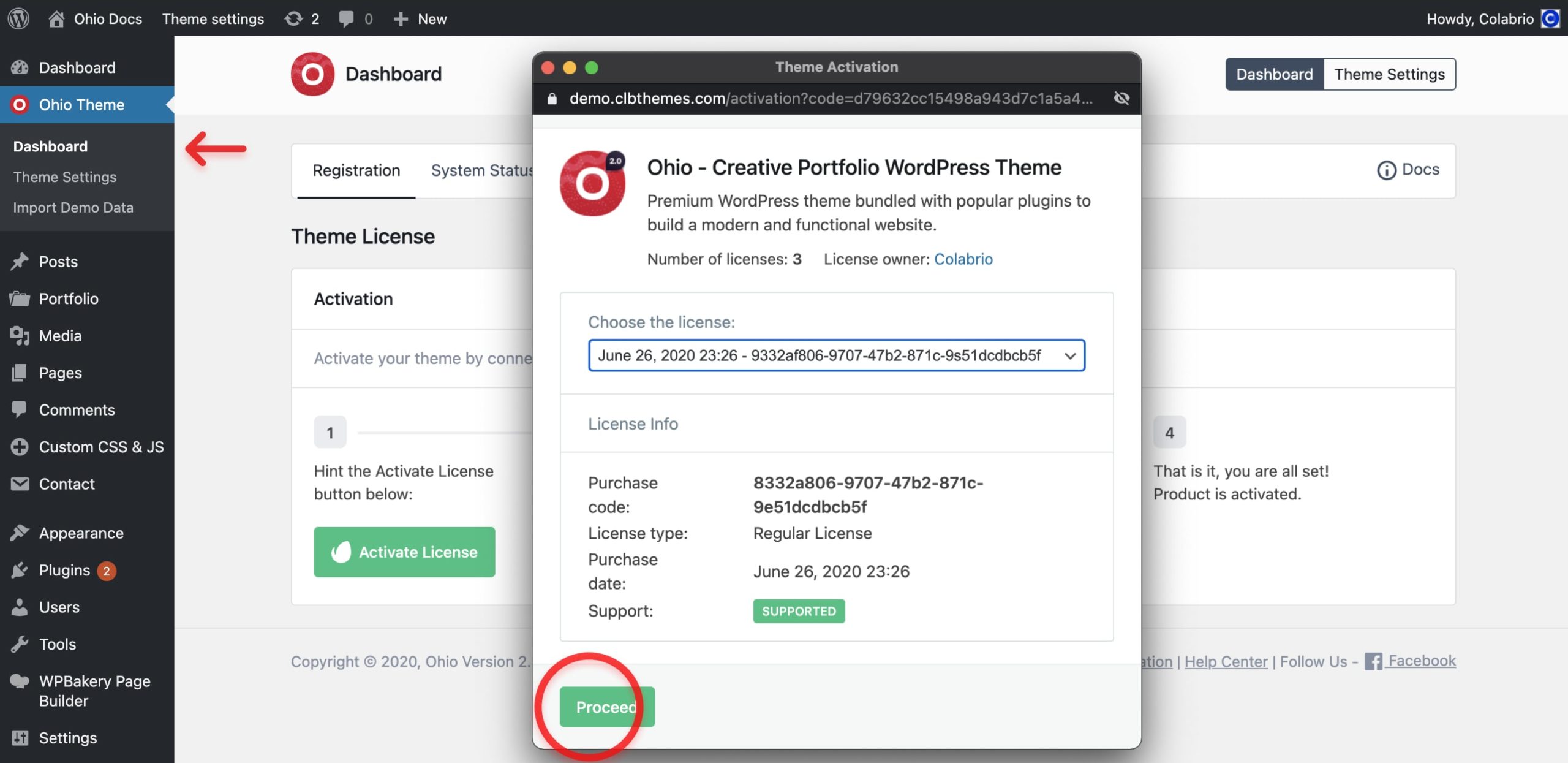Click the License Info section heading
Screen dimensions: 1568x763
point(633,423)
